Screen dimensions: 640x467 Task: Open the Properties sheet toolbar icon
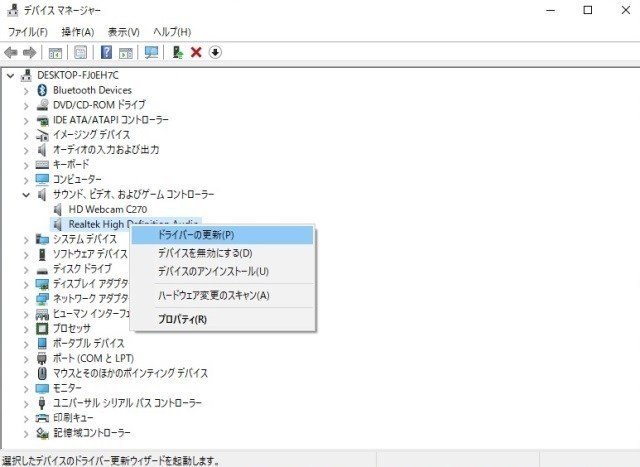80,52
